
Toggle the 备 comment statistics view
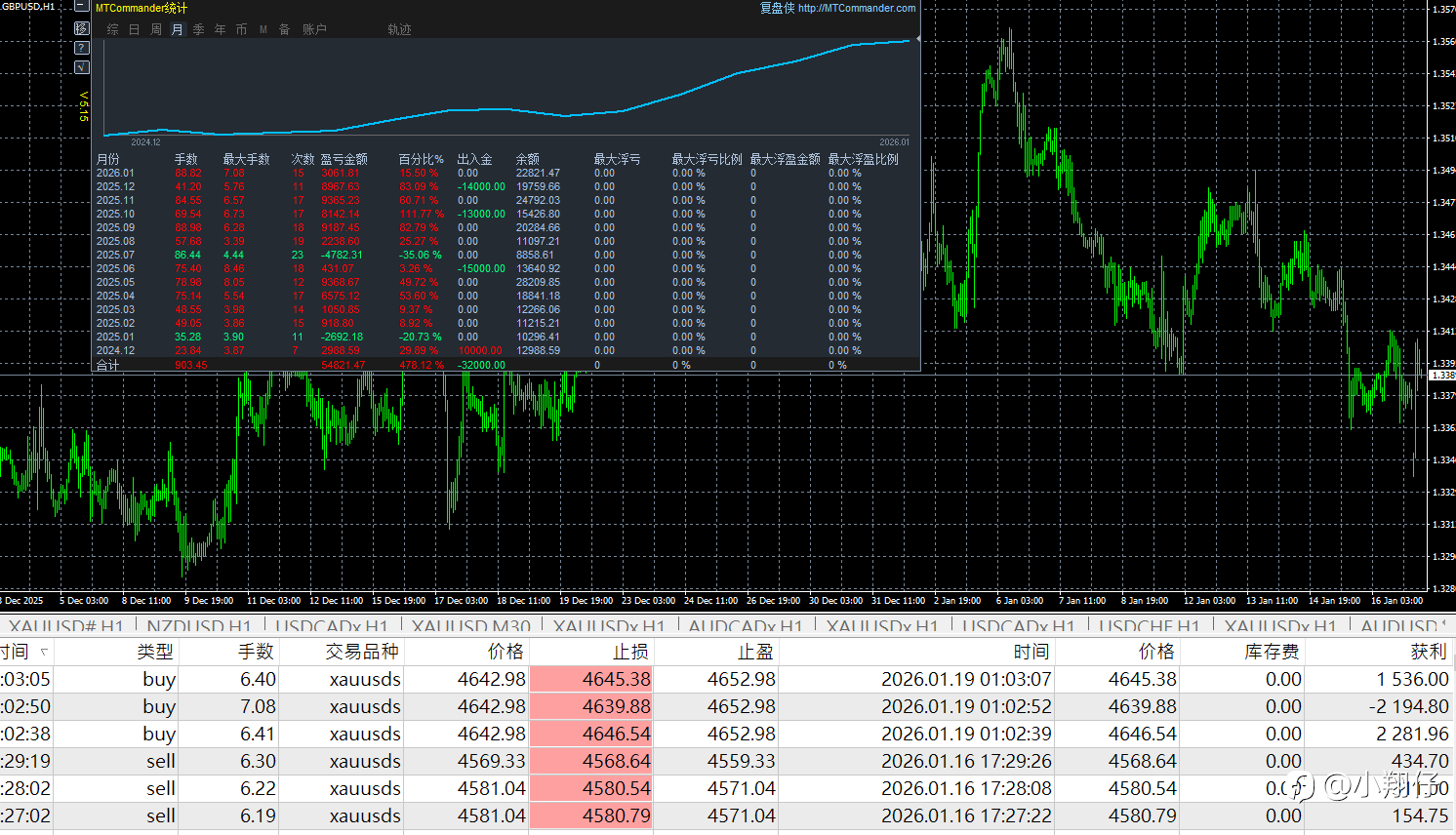tap(285, 30)
